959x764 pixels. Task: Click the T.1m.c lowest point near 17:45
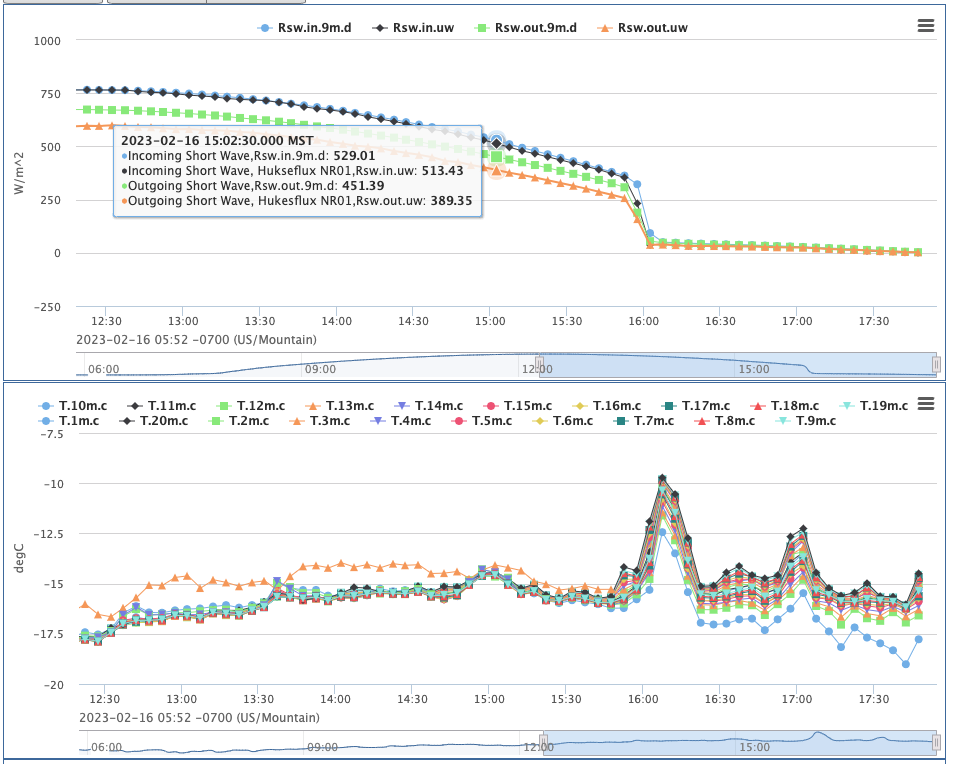(x=905, y=664)
